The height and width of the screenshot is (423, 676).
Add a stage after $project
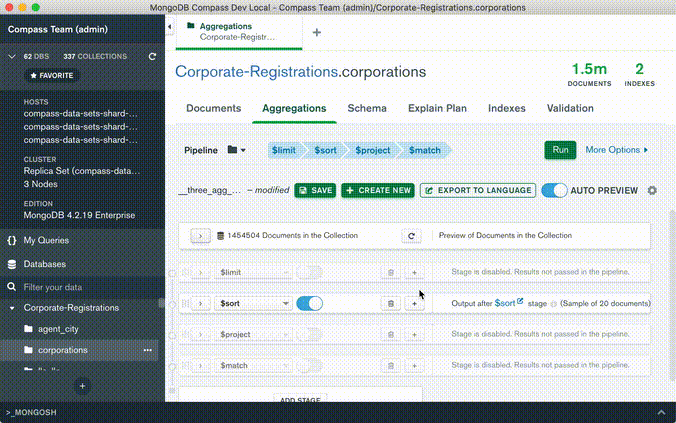414,335
